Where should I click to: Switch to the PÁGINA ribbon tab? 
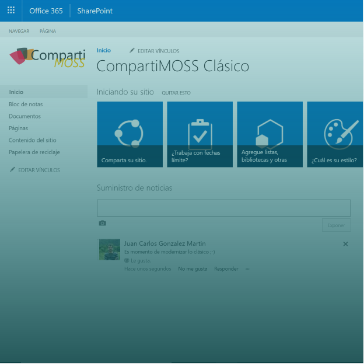click(x=48, y=31)
